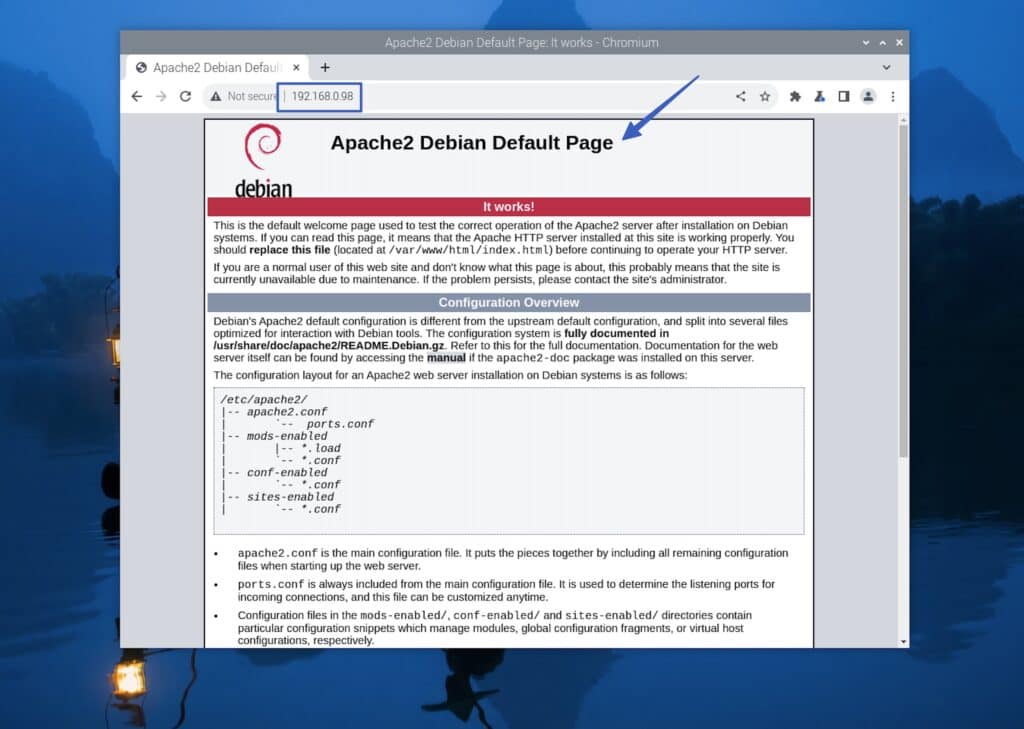Open a new tab with the plus button
This screenshot has width=1024, height=729.
pyautogui.click(x=325, y=67)
